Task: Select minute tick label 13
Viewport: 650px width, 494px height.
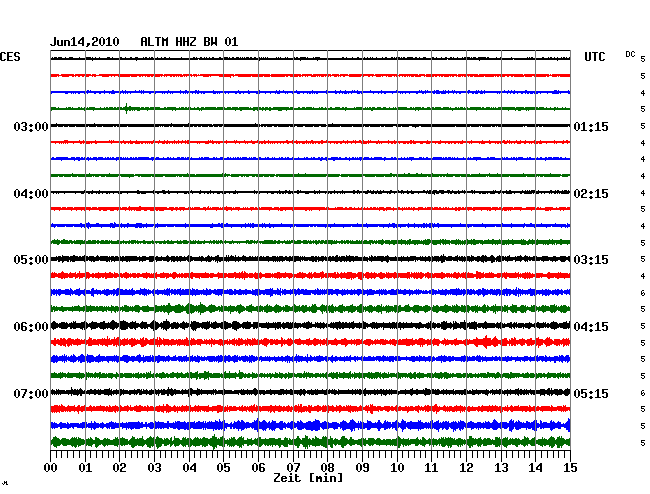Action: pos(501,467)
